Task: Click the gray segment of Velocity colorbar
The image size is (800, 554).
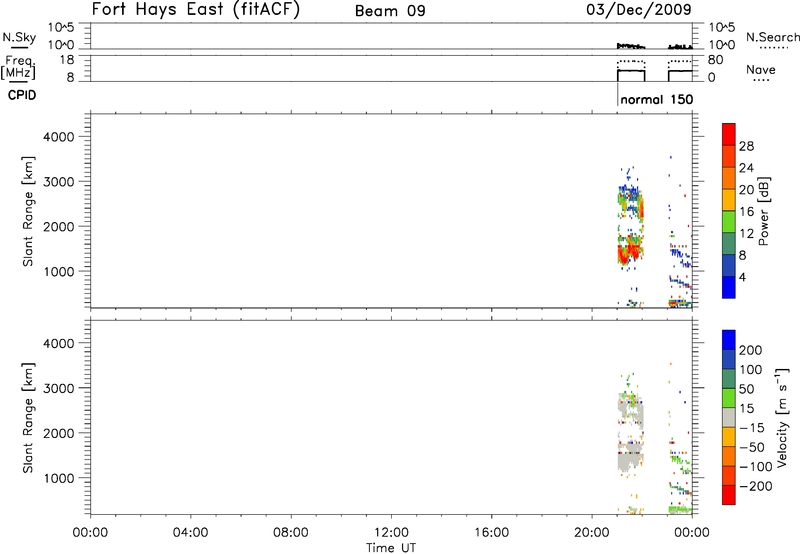Action: [x=729, y=418]
